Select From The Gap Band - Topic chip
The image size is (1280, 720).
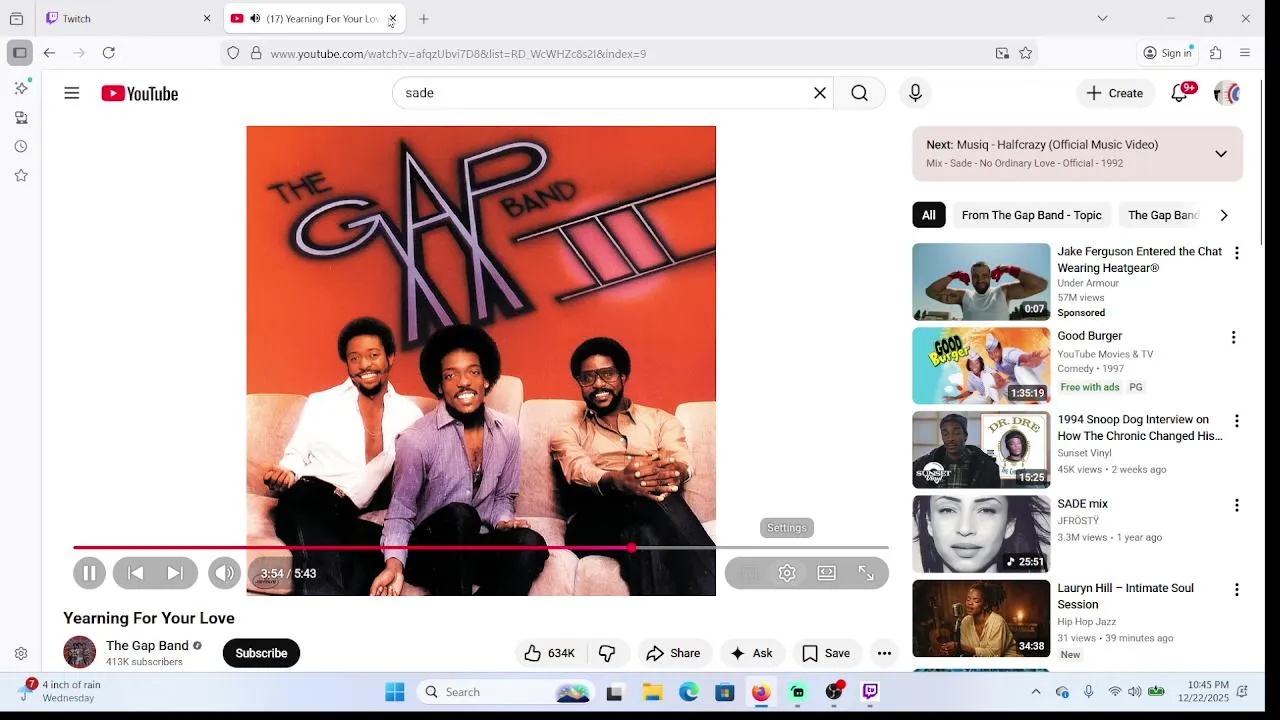(x=1031, y=215)
